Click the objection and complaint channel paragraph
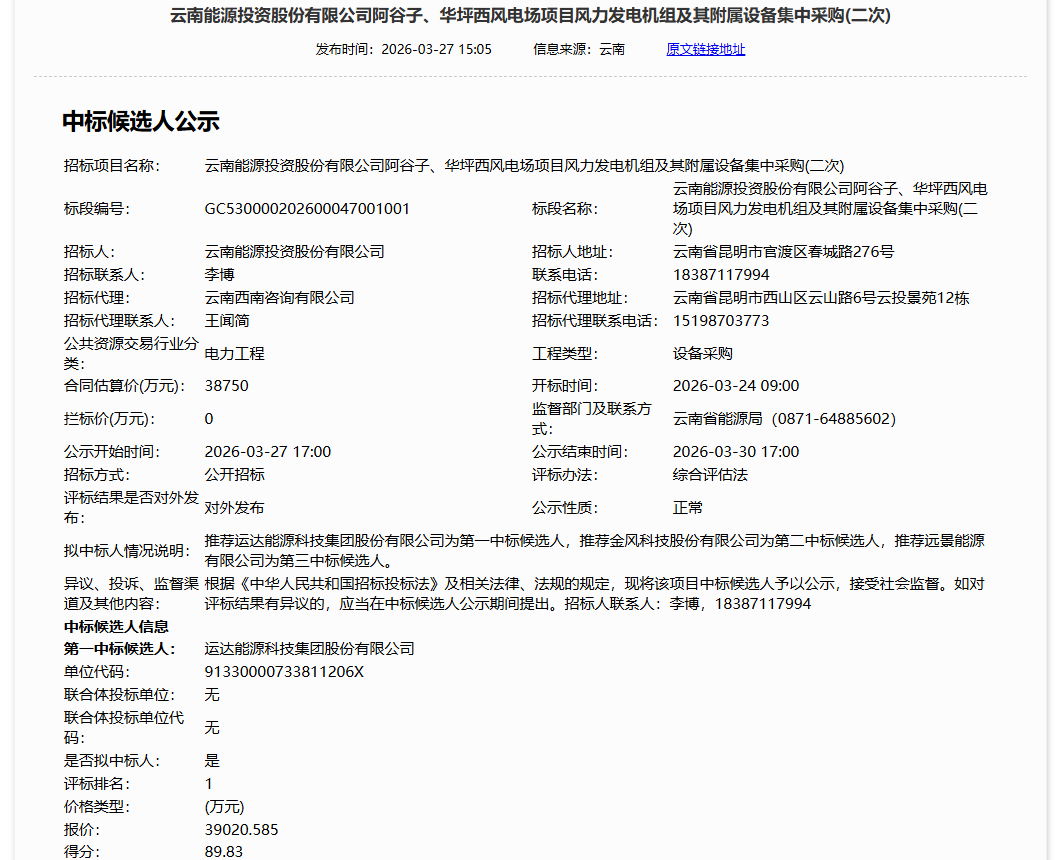Screen dimensions: 1064x860 (x=594, y=594)
